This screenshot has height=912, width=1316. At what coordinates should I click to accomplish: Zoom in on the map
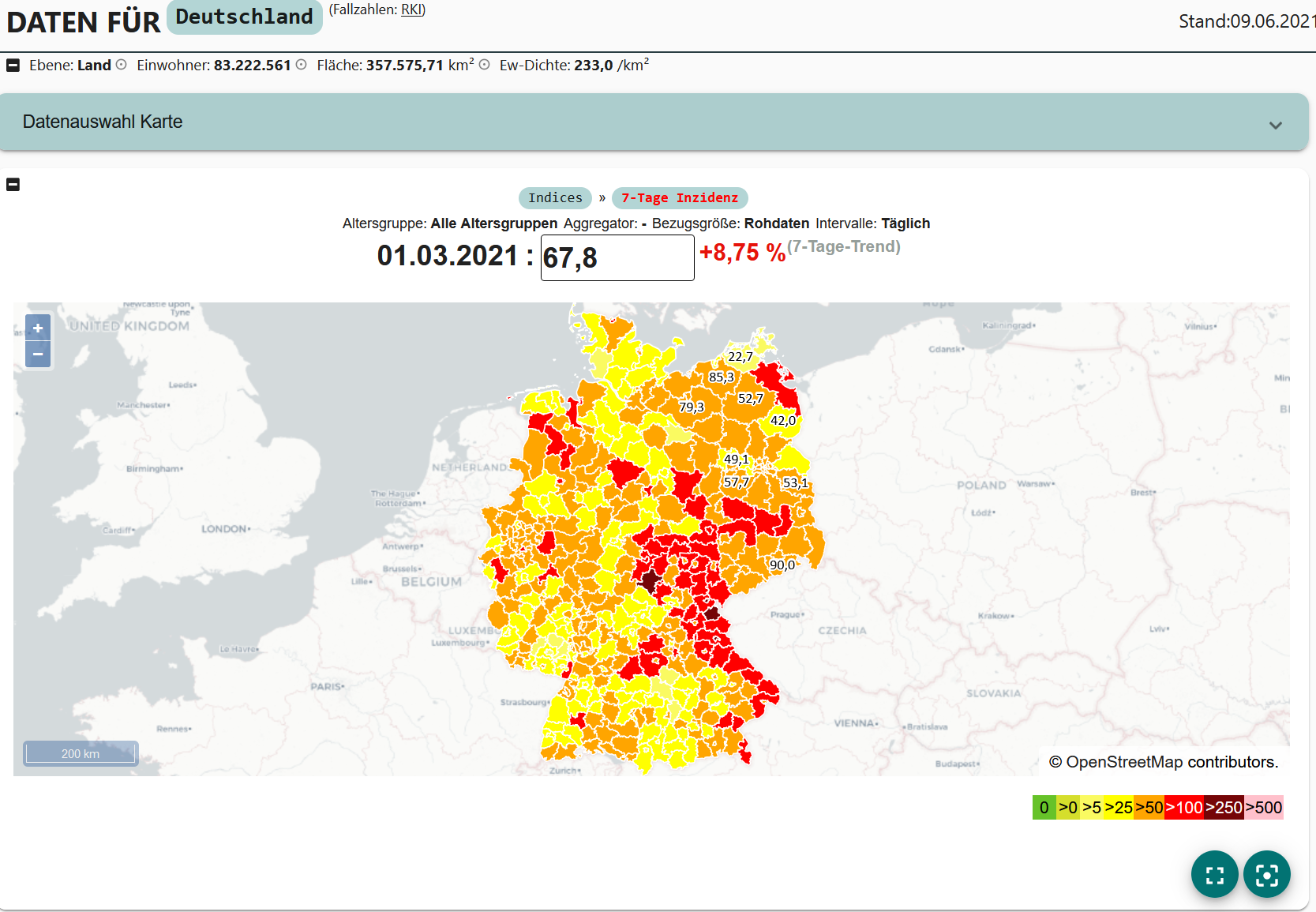38,328
